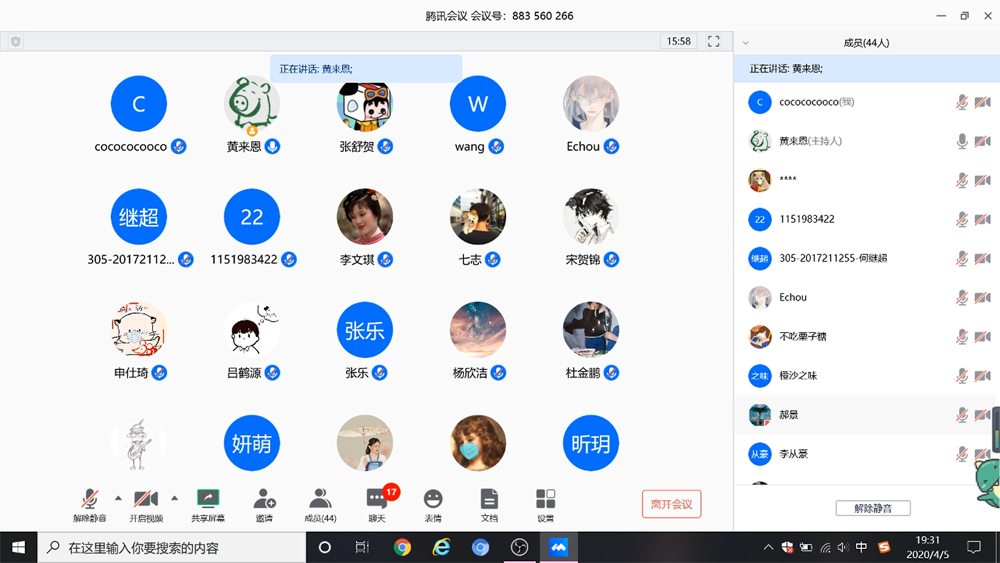Select 李文琪 avatar in the grid
The height and width of the screenshot is (563, 1000).
365,217
